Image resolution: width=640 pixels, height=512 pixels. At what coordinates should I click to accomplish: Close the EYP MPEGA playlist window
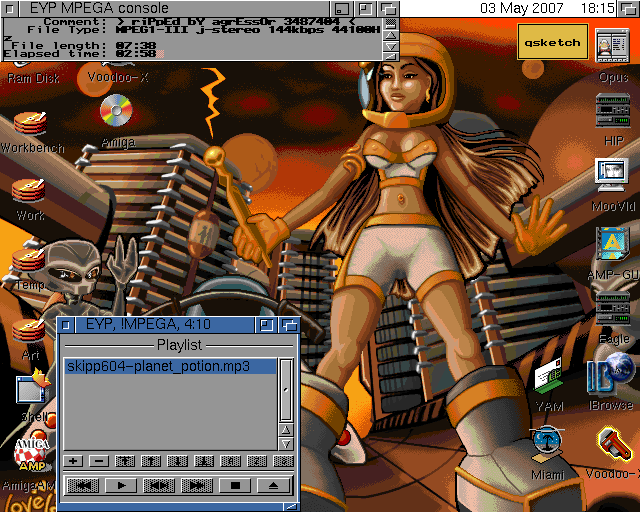coord(66,325)
